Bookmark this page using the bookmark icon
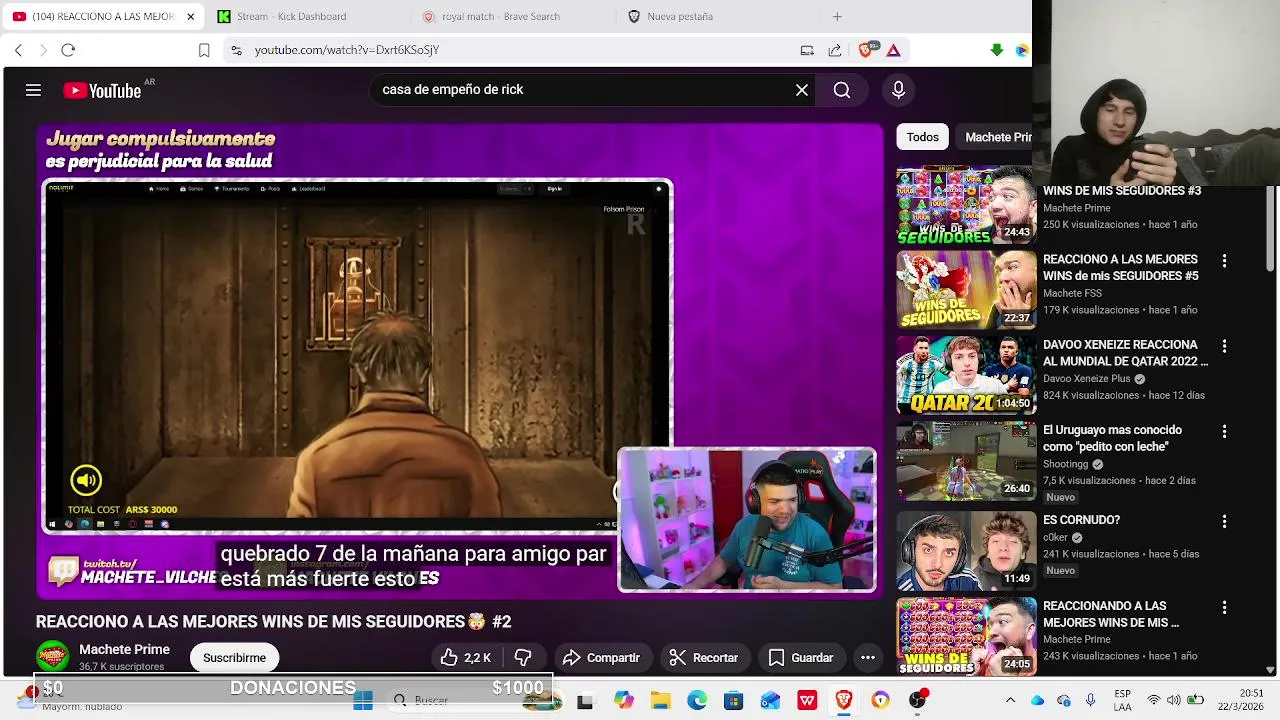 pos(204,50)
